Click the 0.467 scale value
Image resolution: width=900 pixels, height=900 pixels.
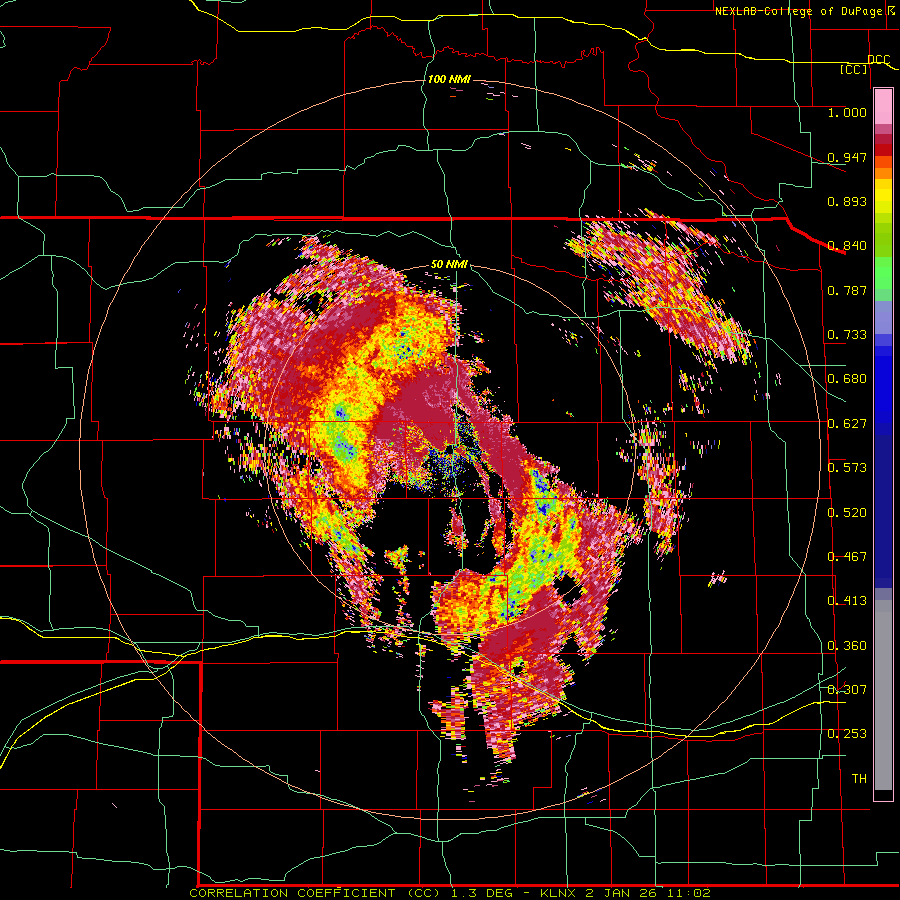click(x=847, y=557)
